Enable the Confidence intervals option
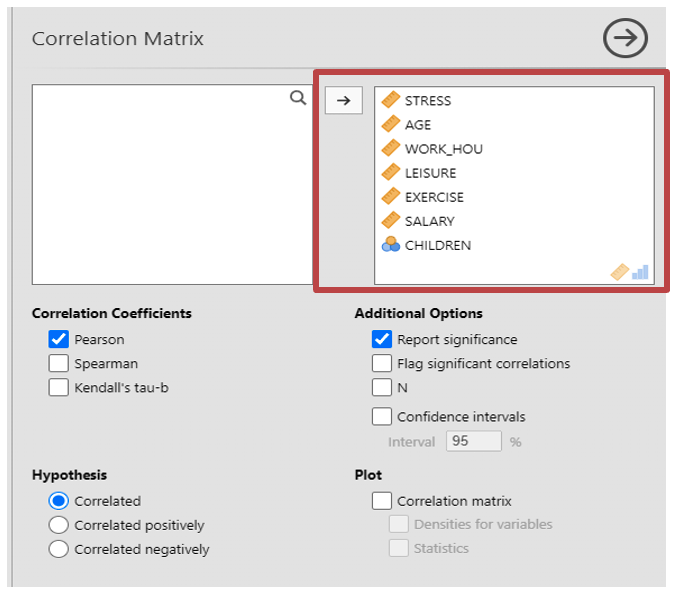Screen dimensions: 673x593 [x=381, y=417]
